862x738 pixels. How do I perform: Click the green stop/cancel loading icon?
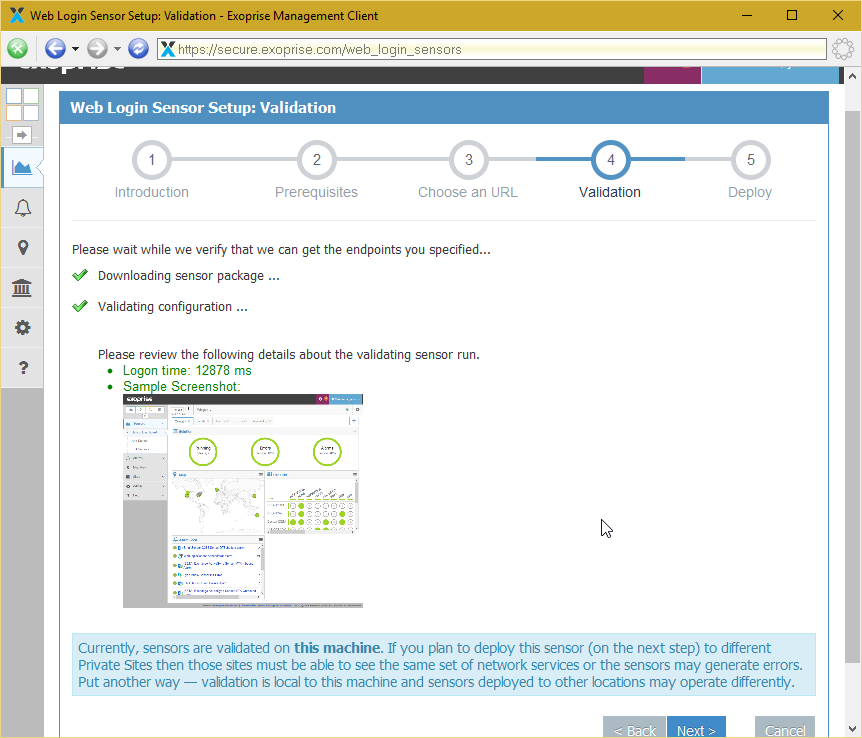point(18,49)
